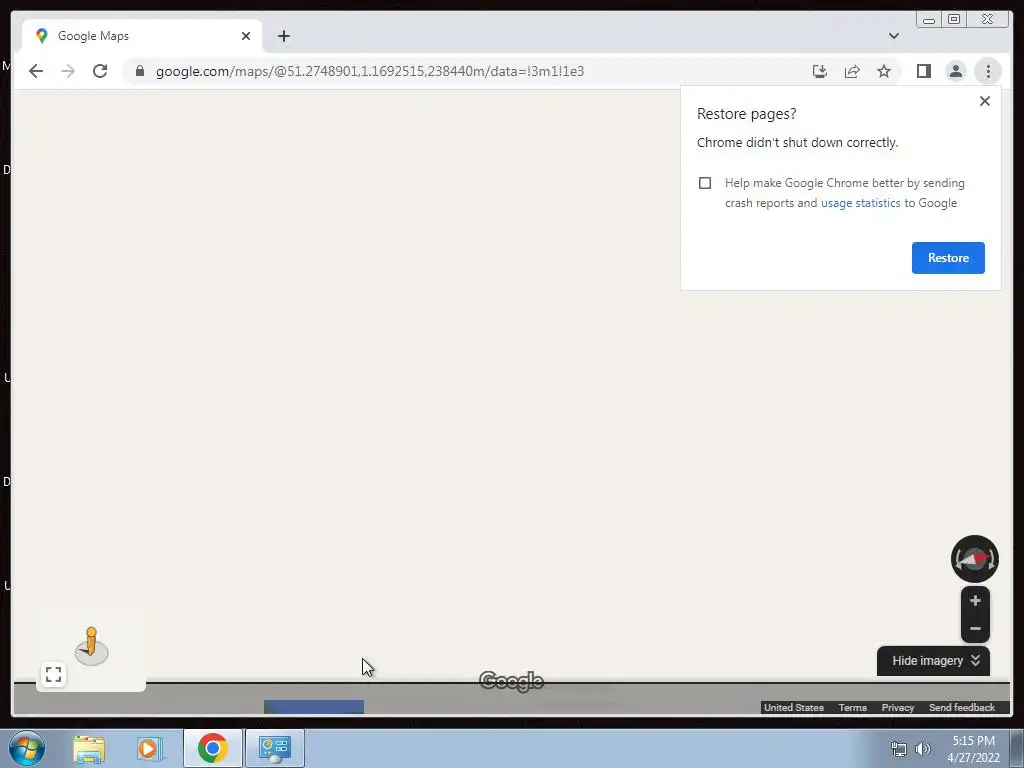
Task: Expand the tab search chevron
Action: (893, 36)
